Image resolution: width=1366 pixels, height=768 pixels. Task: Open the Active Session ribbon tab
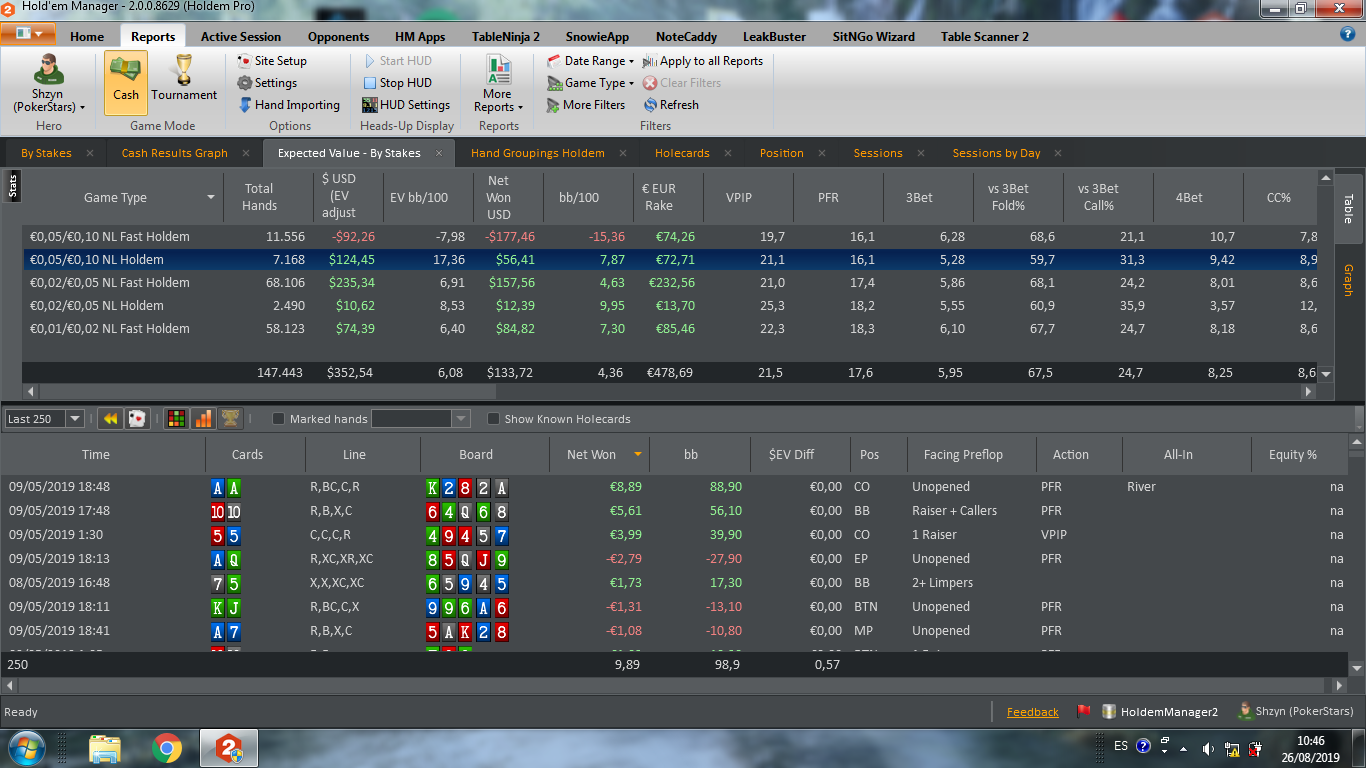tap(241, 37)
